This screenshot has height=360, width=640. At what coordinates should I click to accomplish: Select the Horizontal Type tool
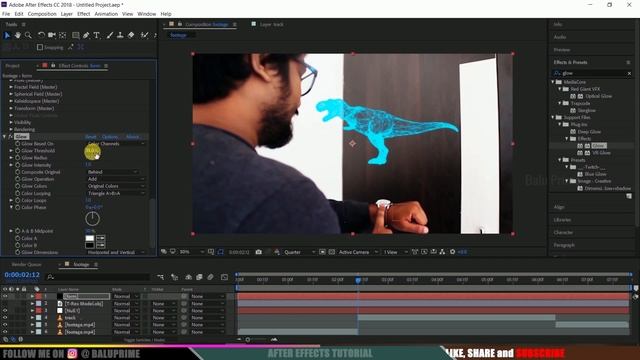point(97,36)
